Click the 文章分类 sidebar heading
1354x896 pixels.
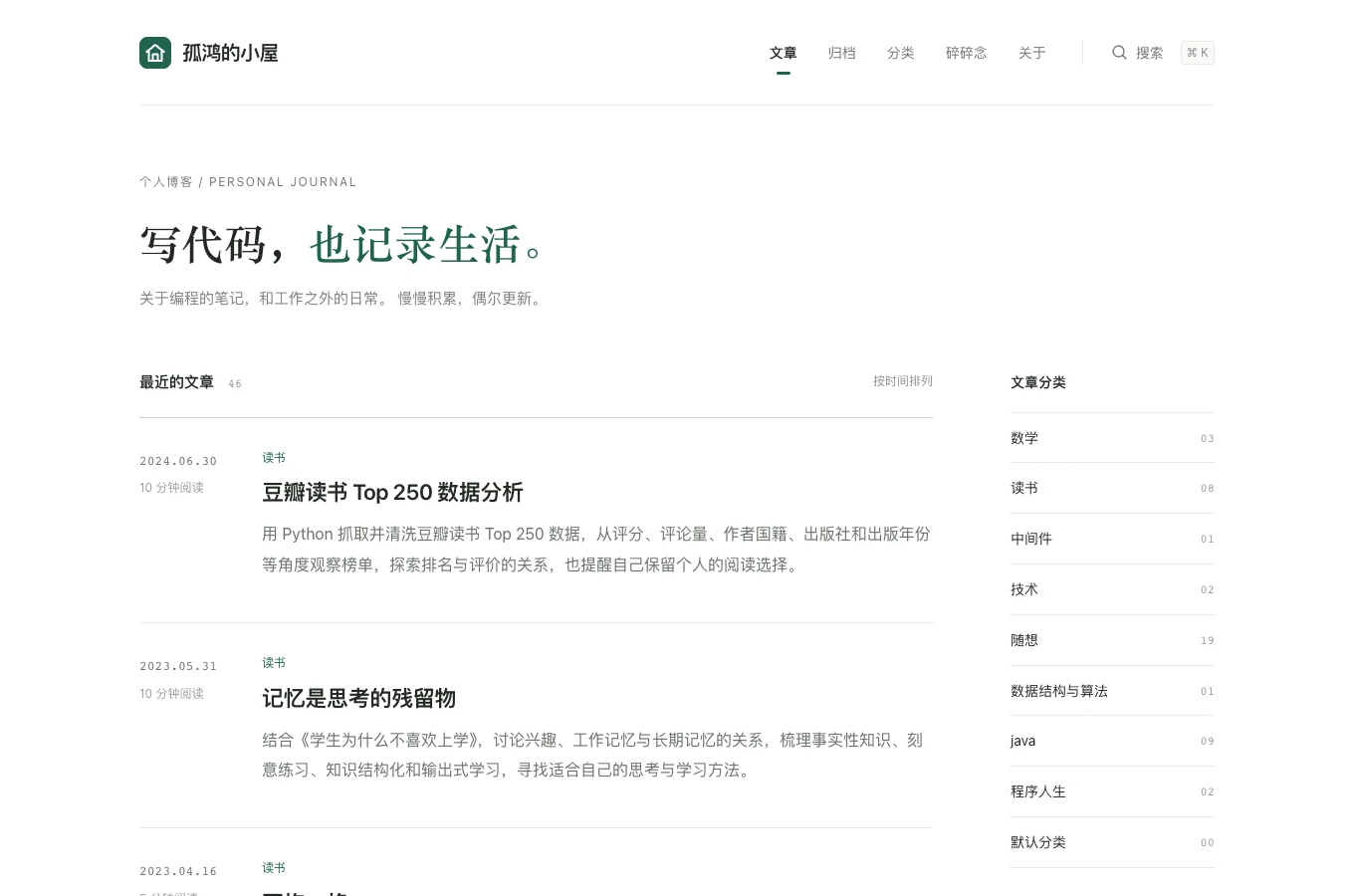pos(1038,382)
